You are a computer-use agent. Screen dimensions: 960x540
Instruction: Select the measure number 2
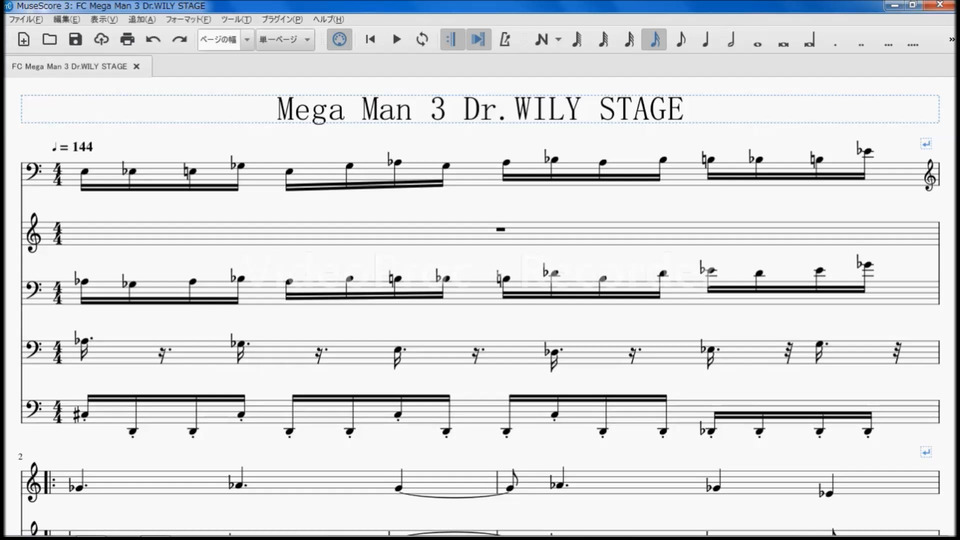pos(20,457)
